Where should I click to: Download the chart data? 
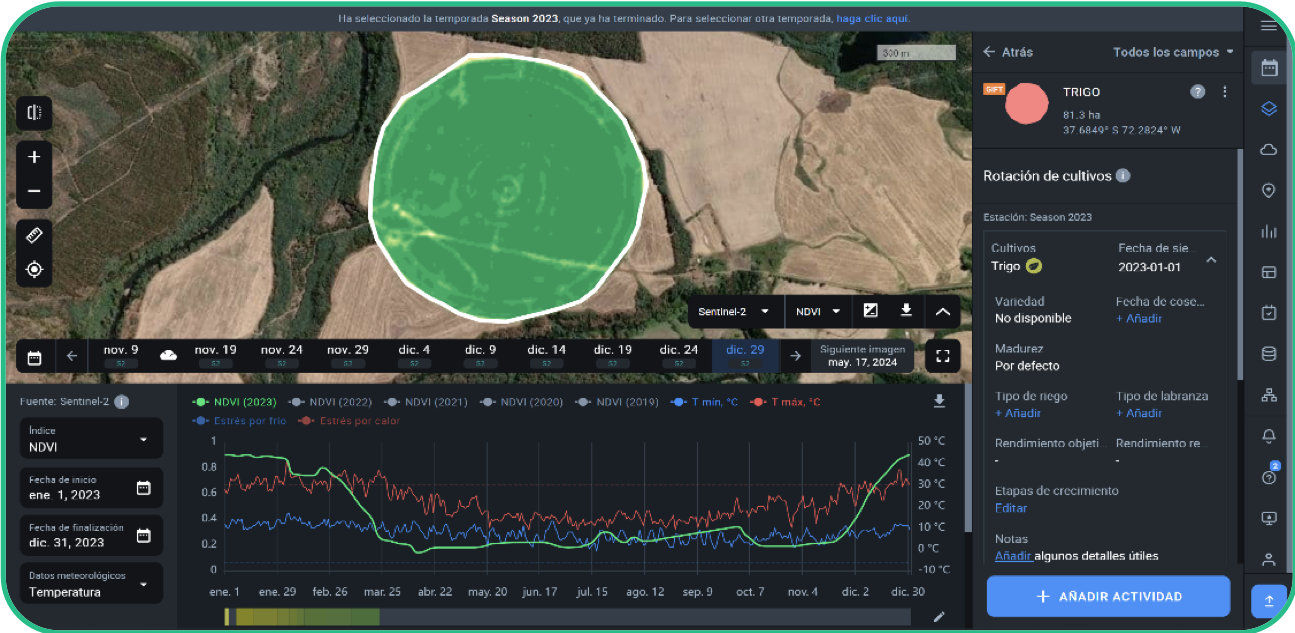coord(938,401)
